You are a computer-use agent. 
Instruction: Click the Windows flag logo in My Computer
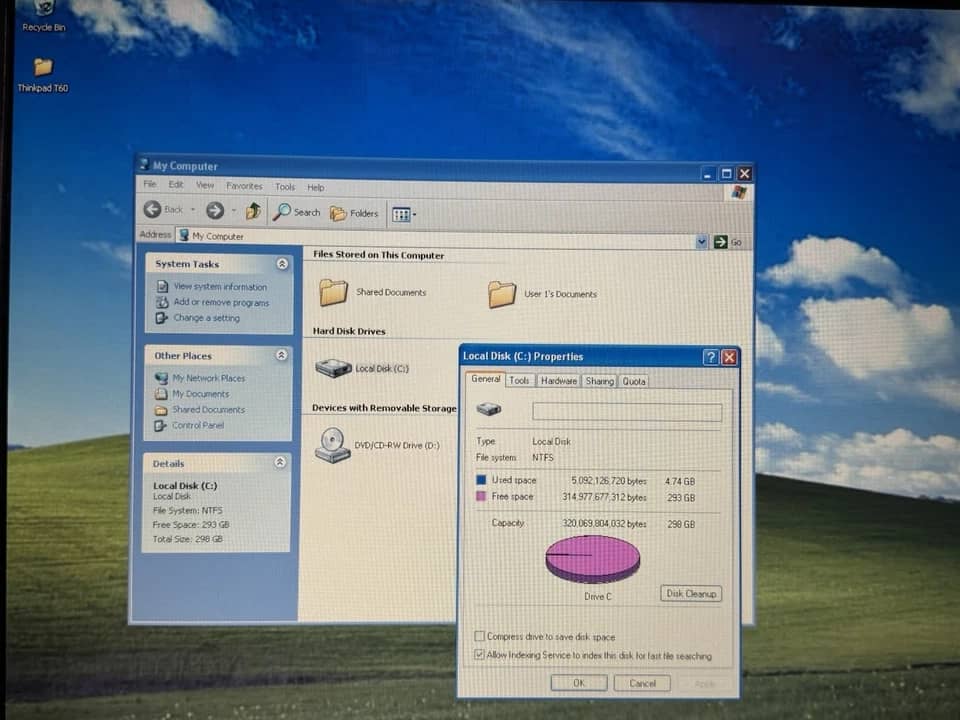pos(740,193)
